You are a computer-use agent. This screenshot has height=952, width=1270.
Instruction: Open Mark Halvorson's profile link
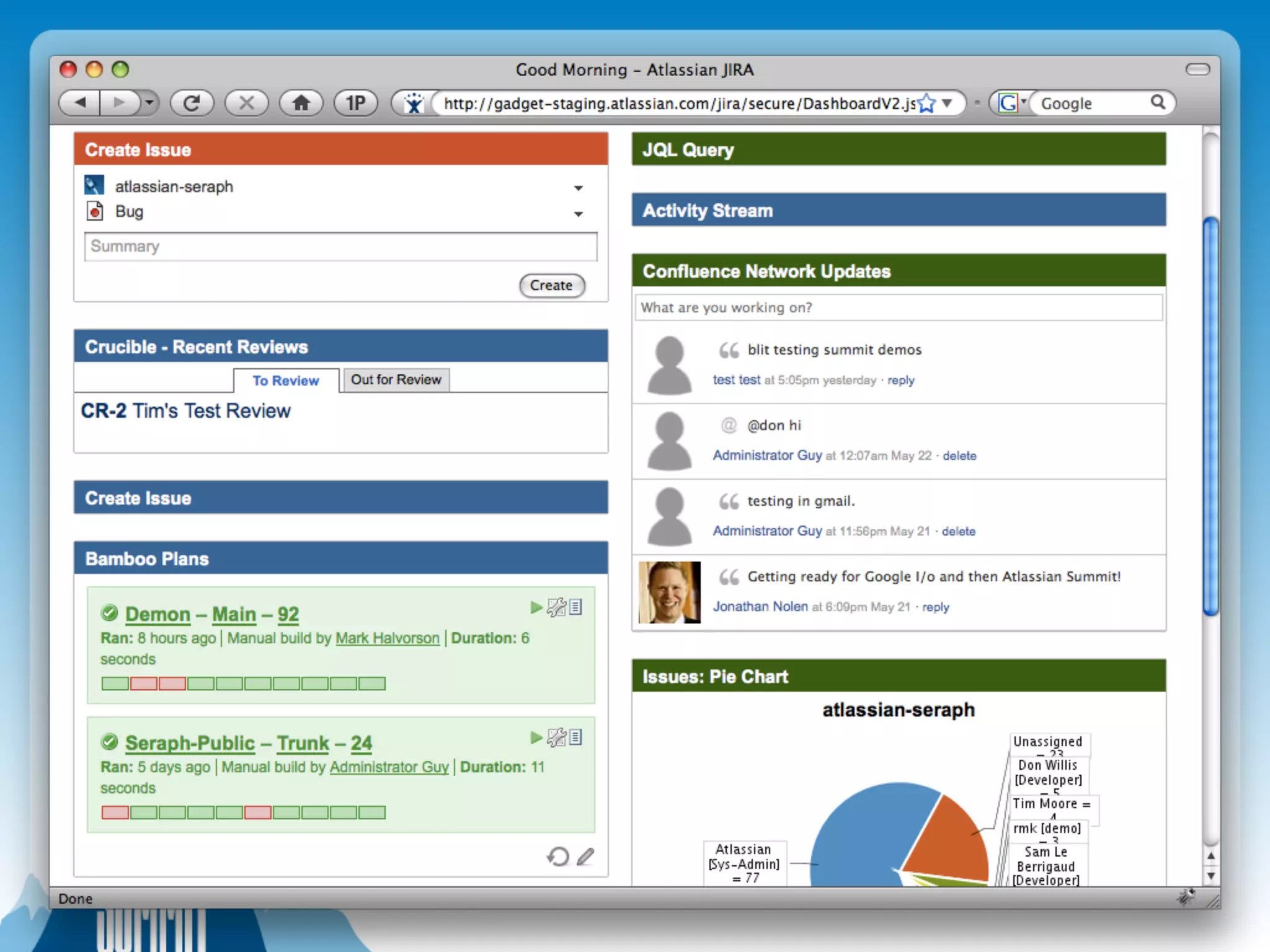point(387,638)
